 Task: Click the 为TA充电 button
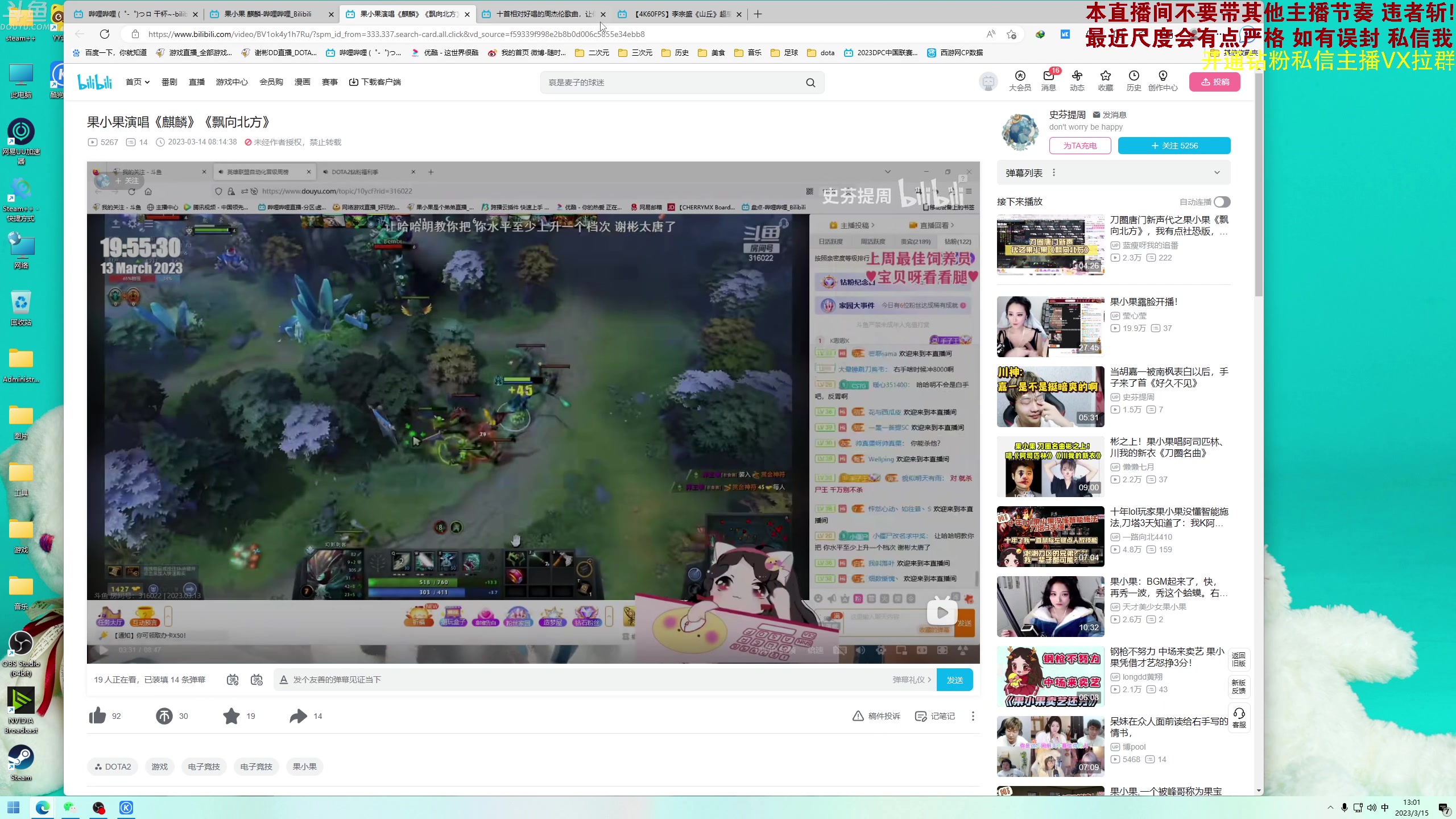[1080, 146]
